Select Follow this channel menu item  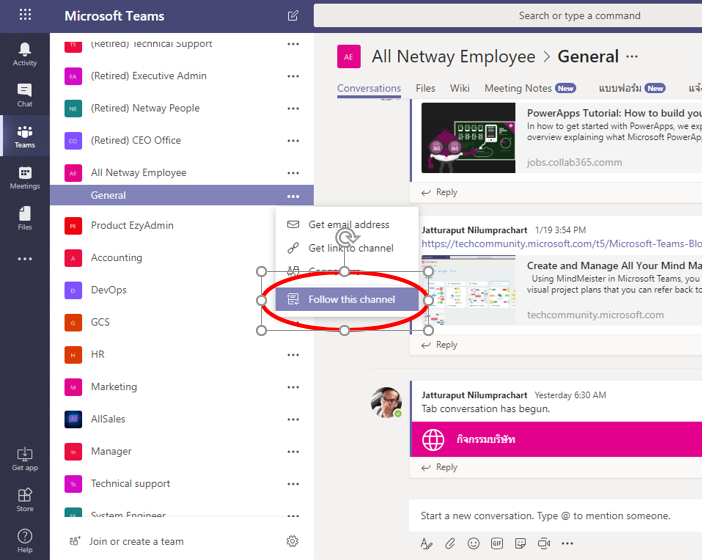tap(350, 299)
